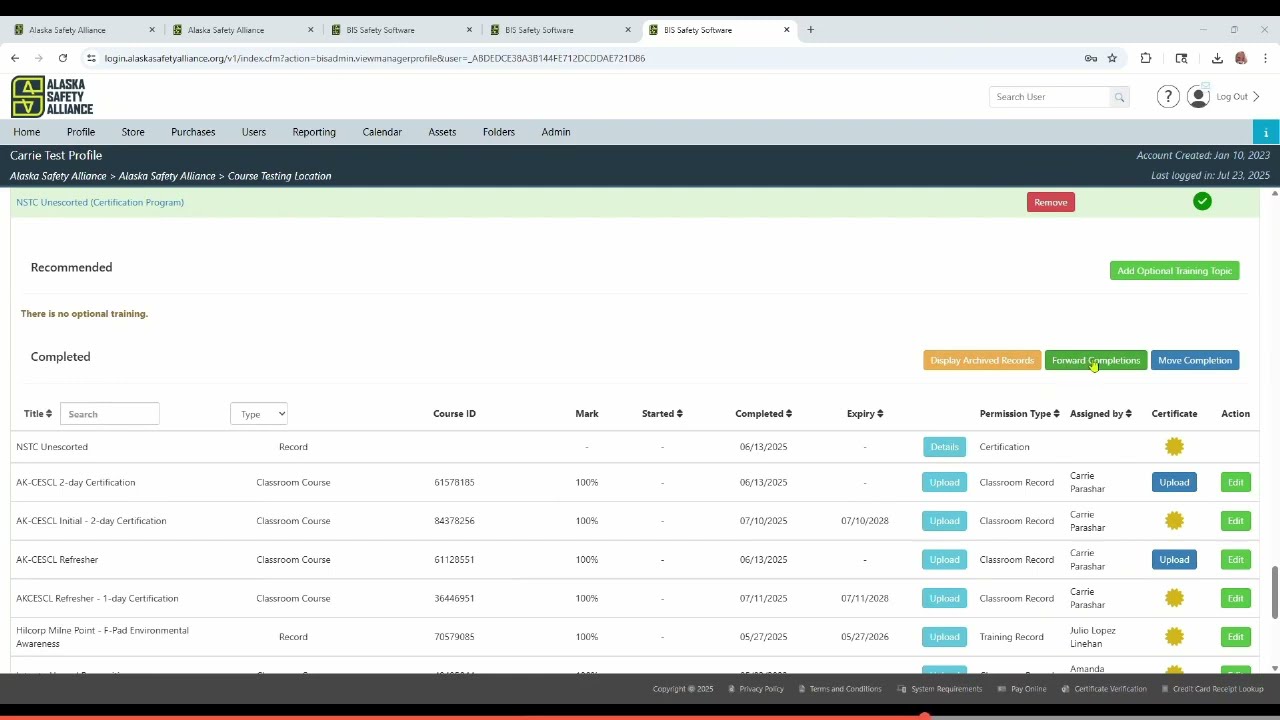Click Course ID 84378256 cell
Screen dimensions: 1280x720
point(454,521)
